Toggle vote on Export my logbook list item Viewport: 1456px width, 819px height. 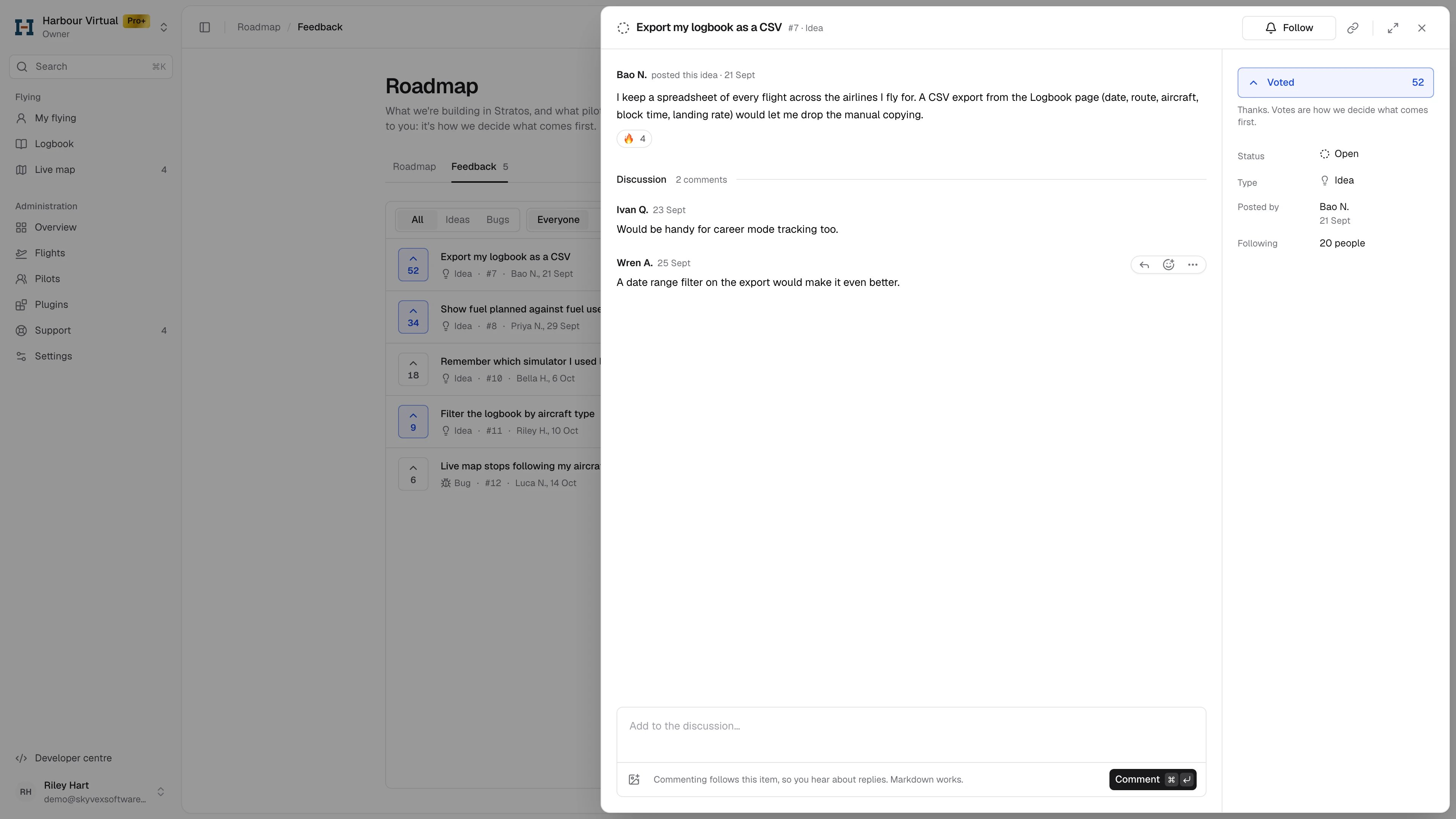click(413, 265)
